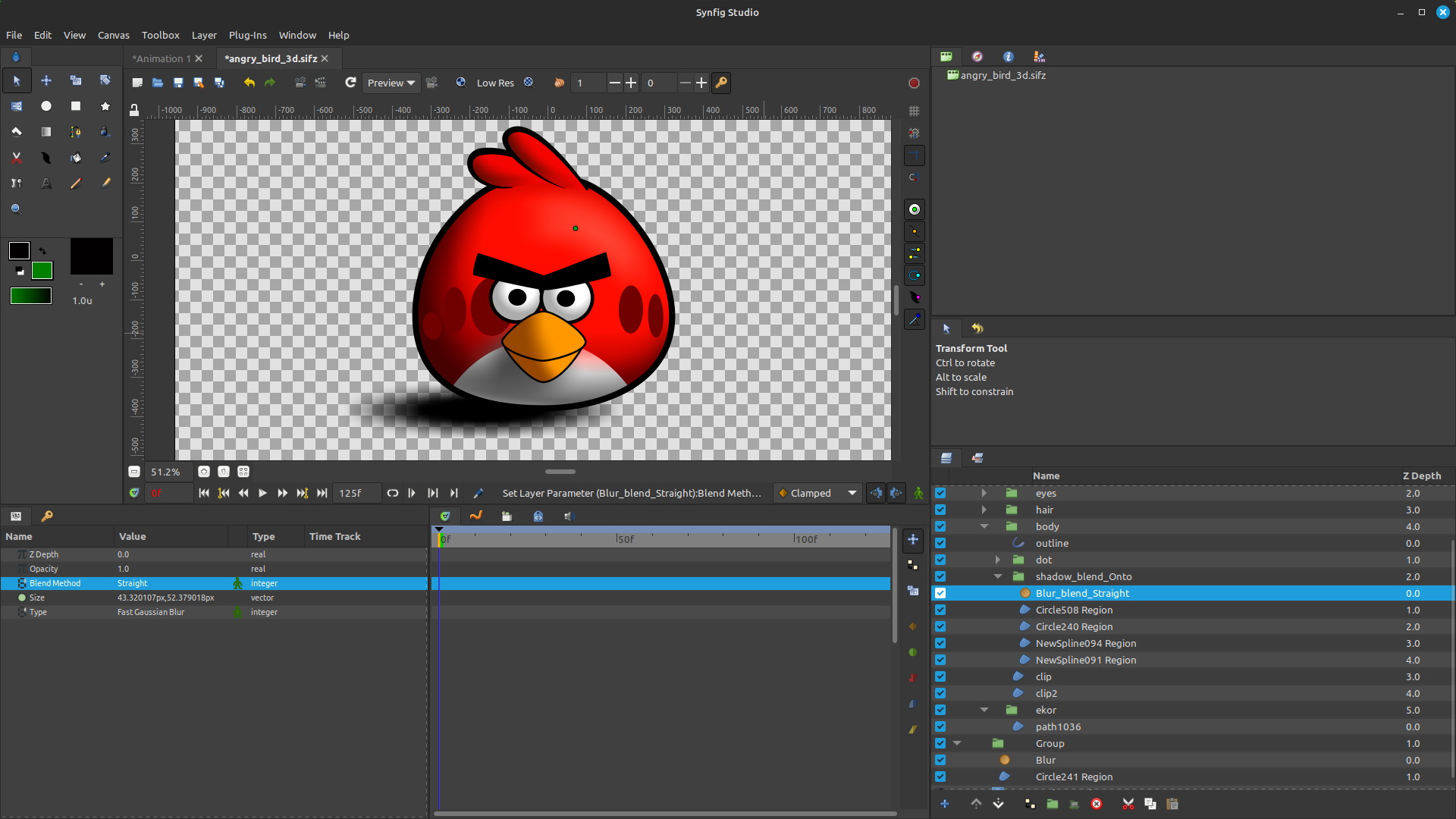Add new layer with plus button
Viewport: 1456px width, 819px height.
pos(945,804)
